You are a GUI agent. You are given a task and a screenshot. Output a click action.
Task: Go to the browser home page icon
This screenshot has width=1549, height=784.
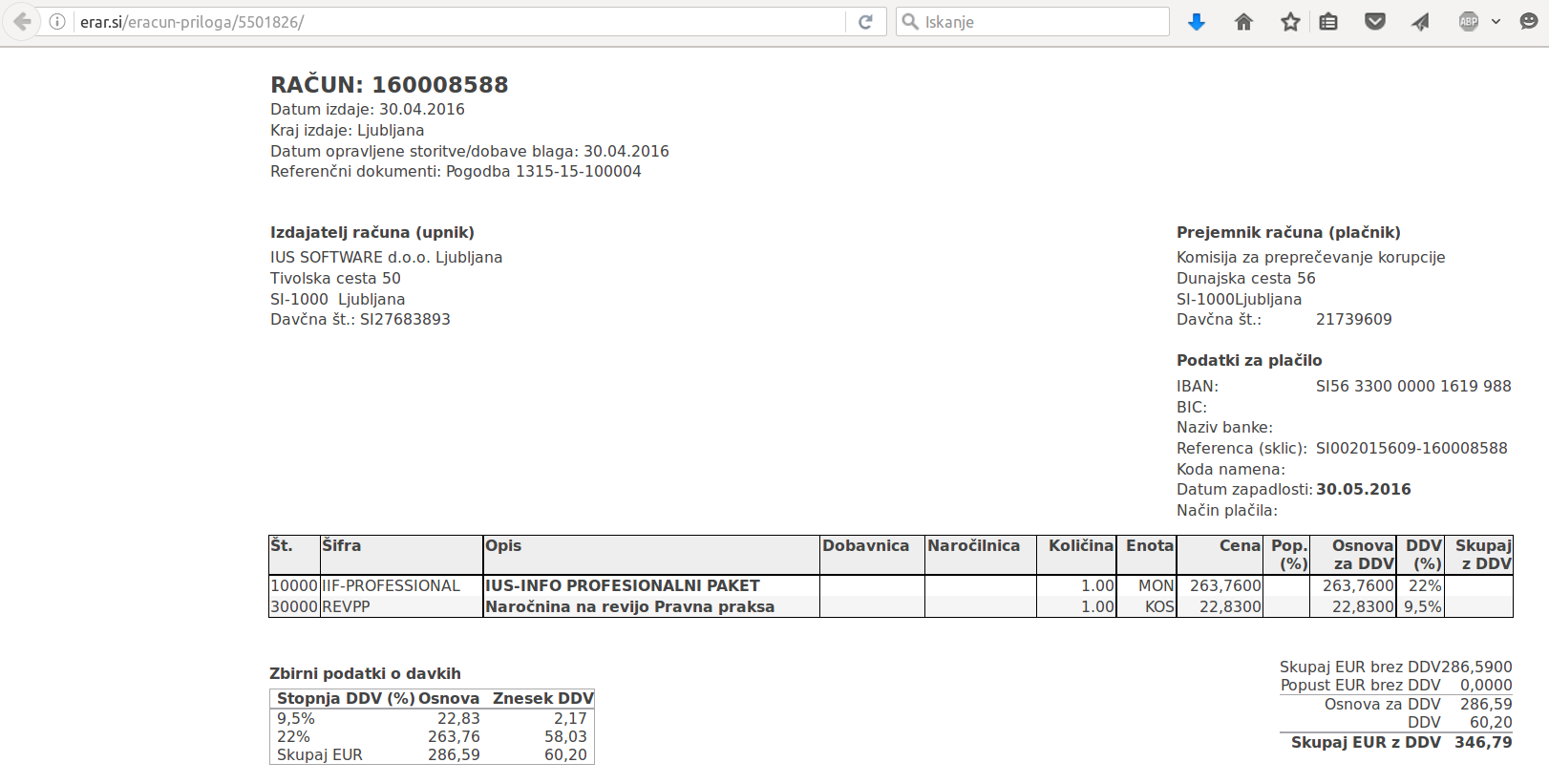point(1243,22)
